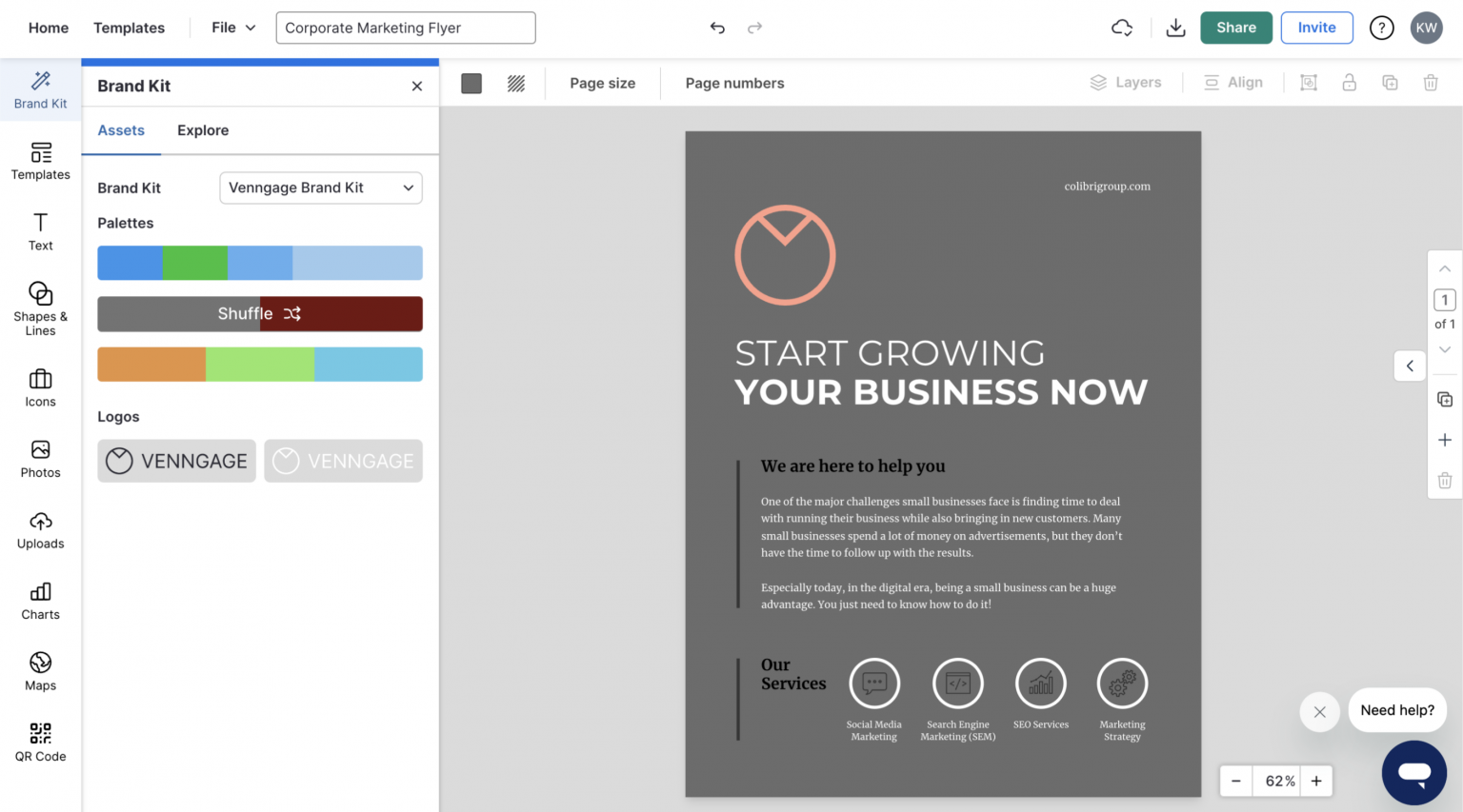Collapse the canvas side panel with the chevron
The image size is (1463, 812).
pyautogui.click(x=1410, y=366)
